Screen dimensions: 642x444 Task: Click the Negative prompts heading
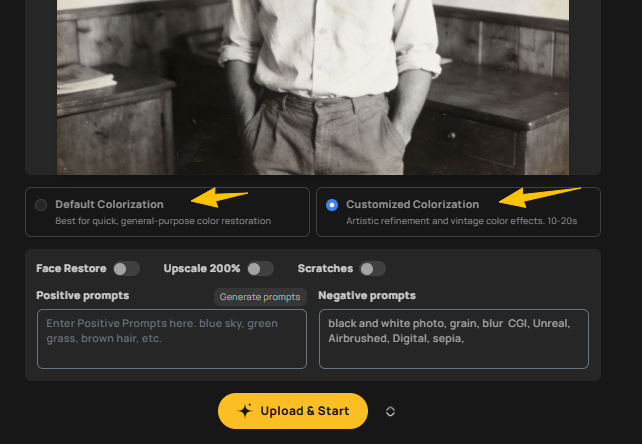point(367,295)
